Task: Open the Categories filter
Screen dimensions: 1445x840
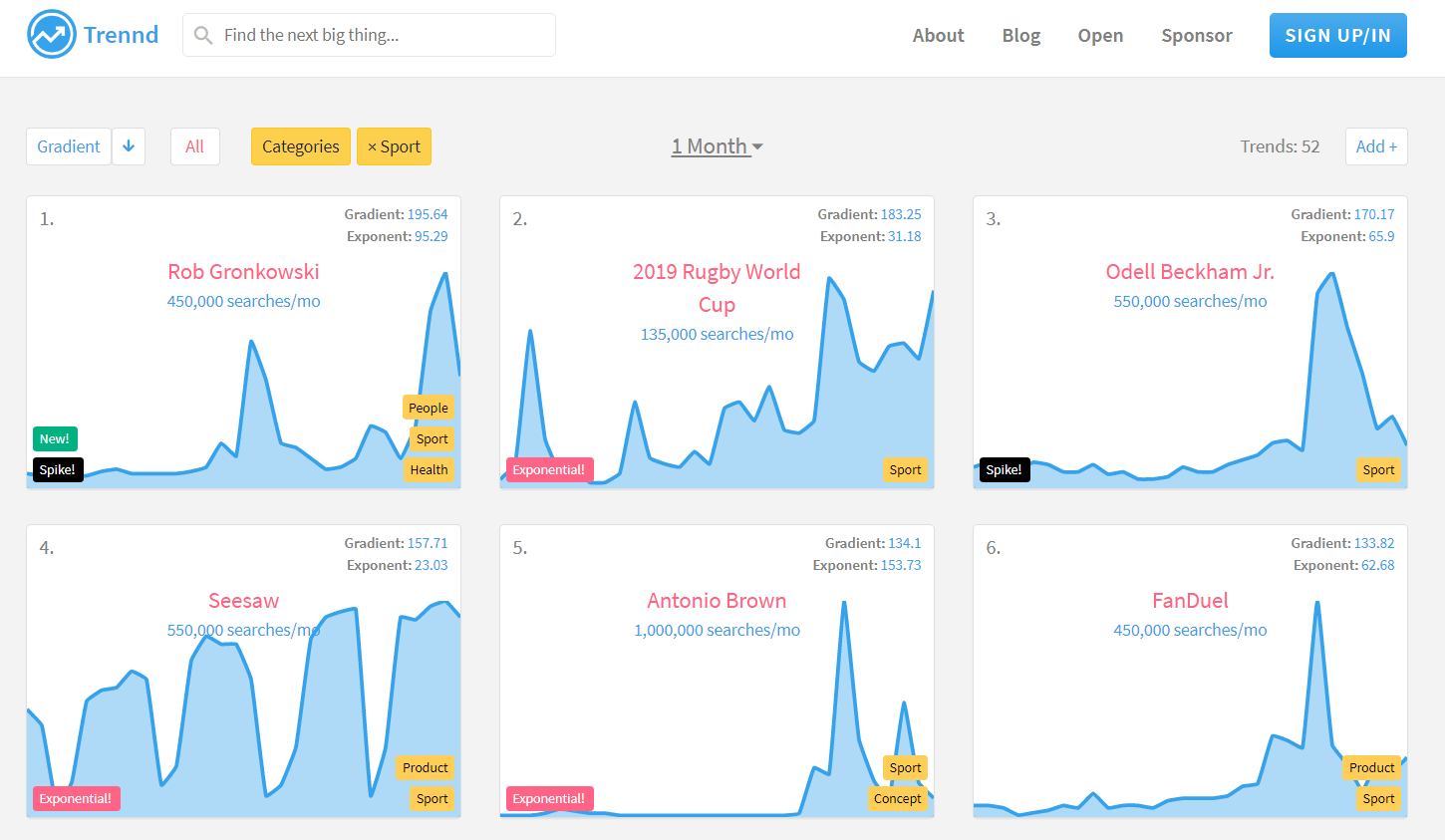Action: [301, 146]
